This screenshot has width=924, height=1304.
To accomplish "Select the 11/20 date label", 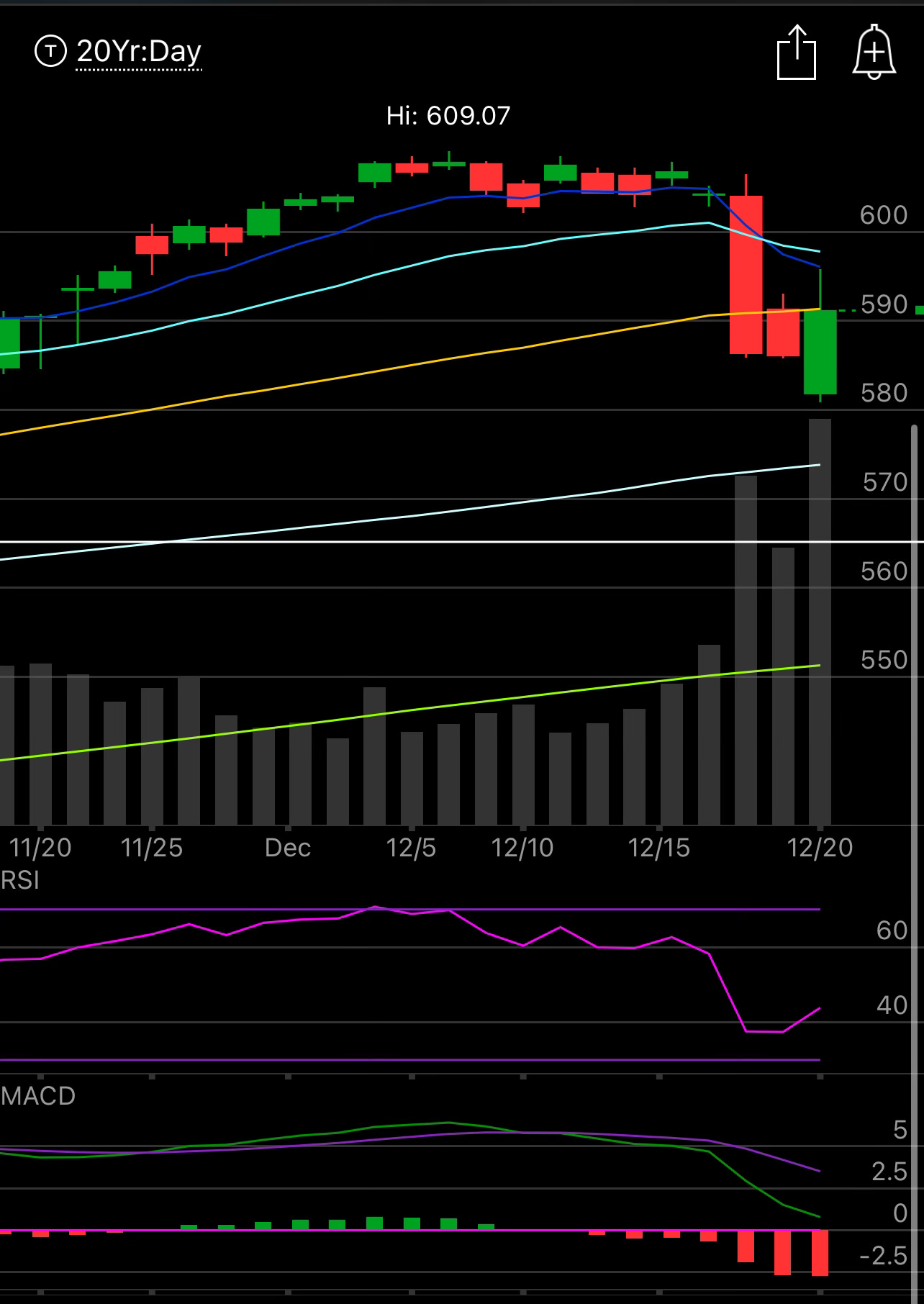I will click(41, 848).
